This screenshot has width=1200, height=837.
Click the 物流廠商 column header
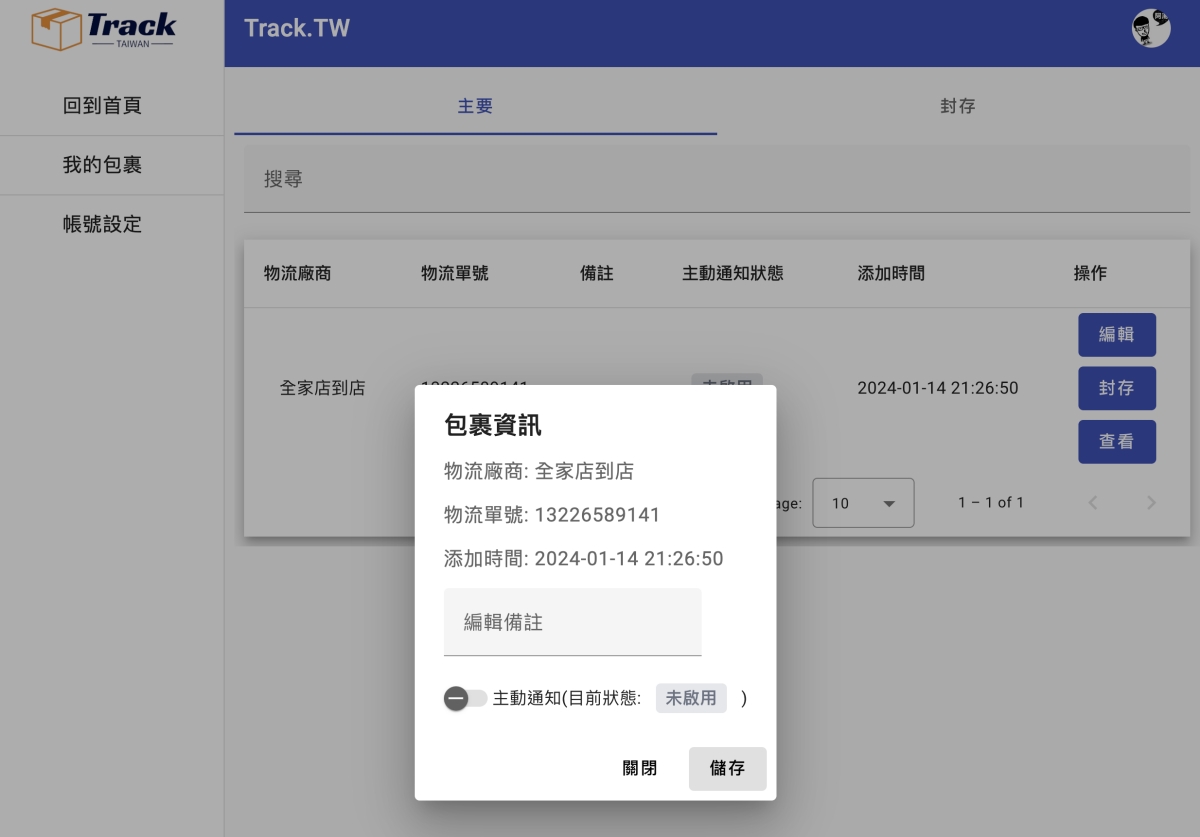[x=297, y=273]
